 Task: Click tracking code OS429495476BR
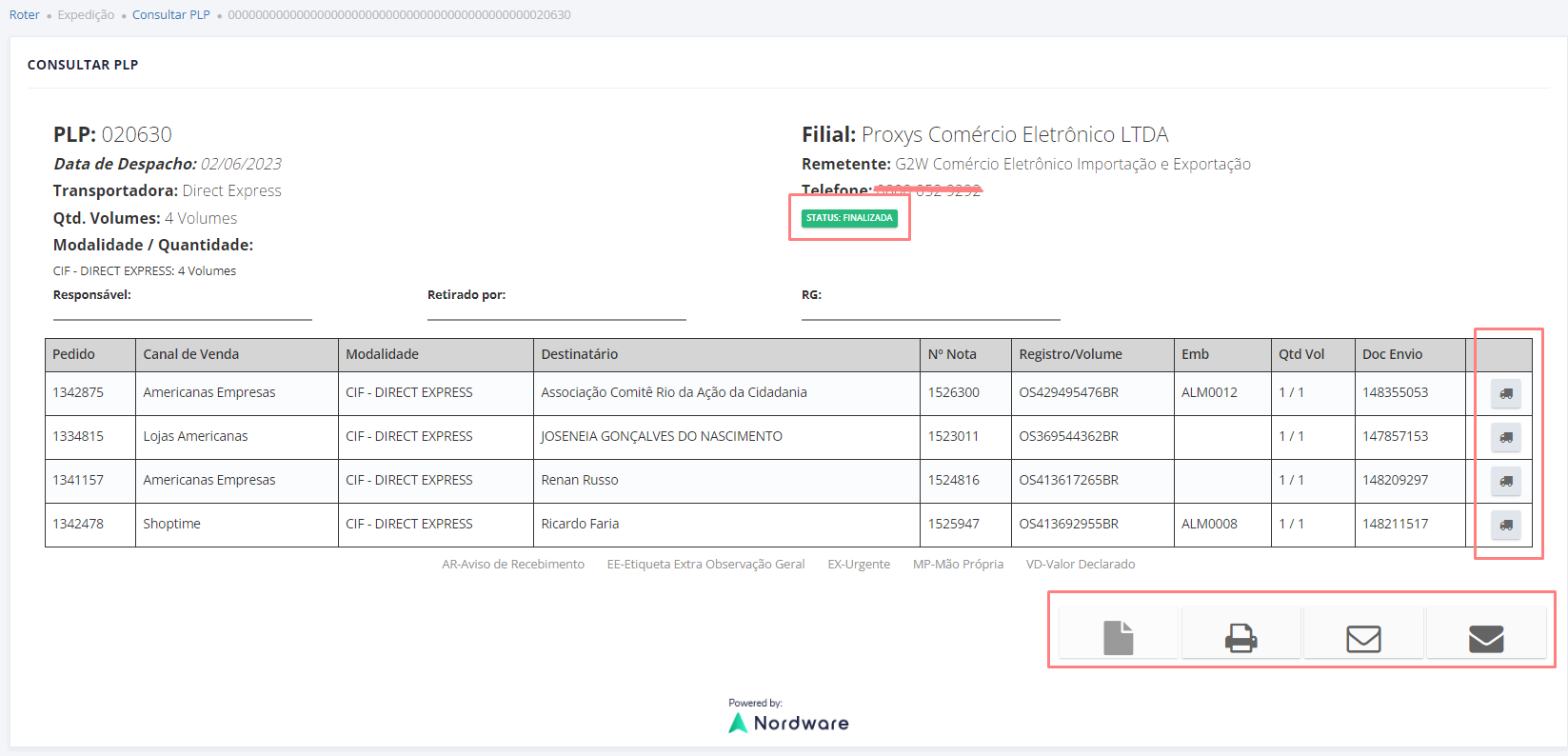click(1069, 392)
